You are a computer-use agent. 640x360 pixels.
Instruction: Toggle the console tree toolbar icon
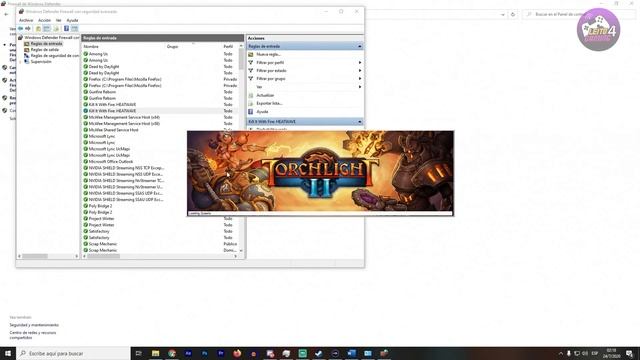click(47, 29)
